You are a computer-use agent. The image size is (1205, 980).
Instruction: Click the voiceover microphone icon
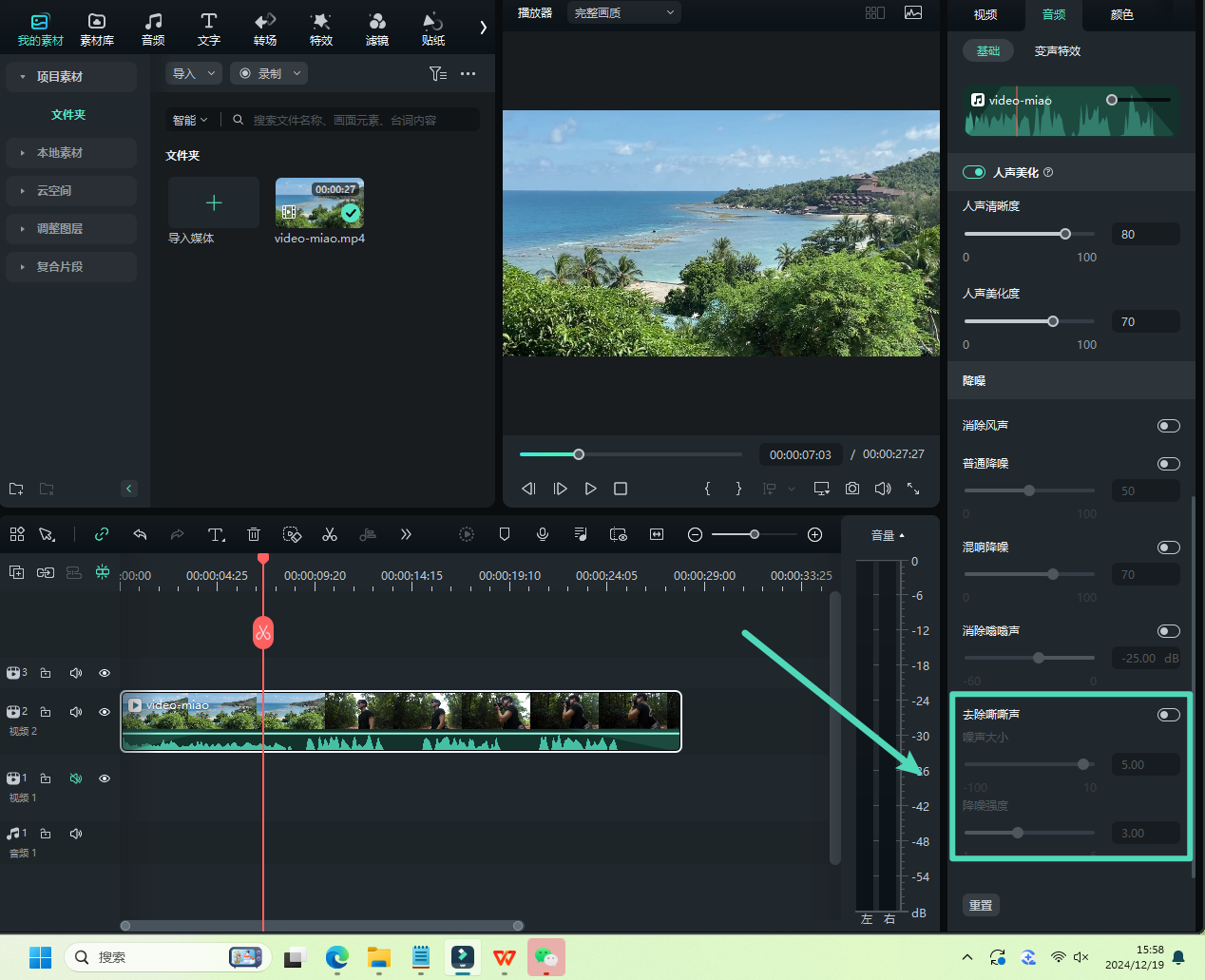(543, 534)
